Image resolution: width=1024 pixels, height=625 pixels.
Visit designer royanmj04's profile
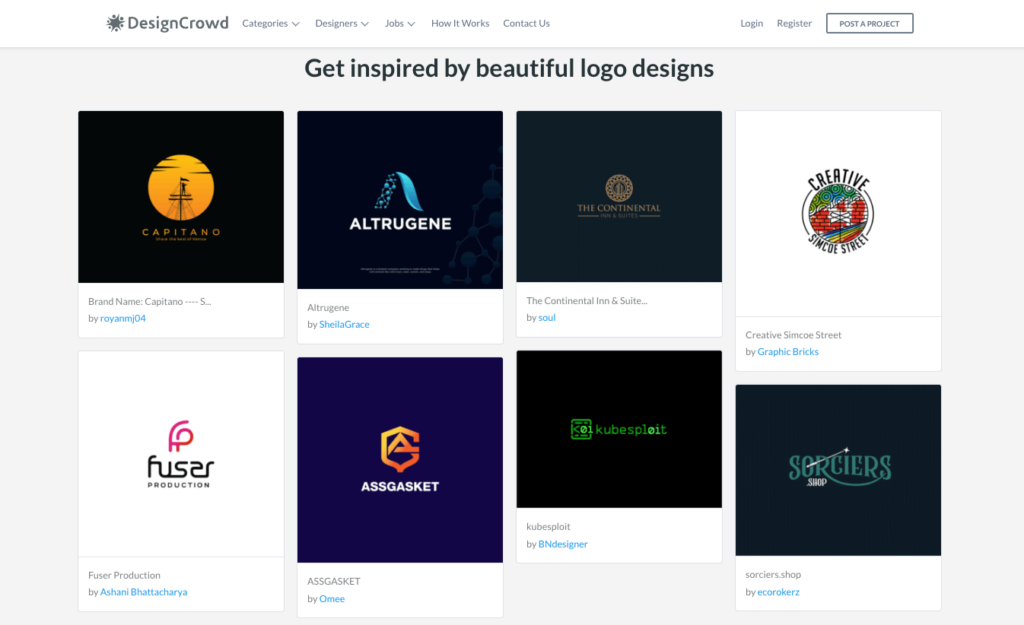(x=123, y=318)
